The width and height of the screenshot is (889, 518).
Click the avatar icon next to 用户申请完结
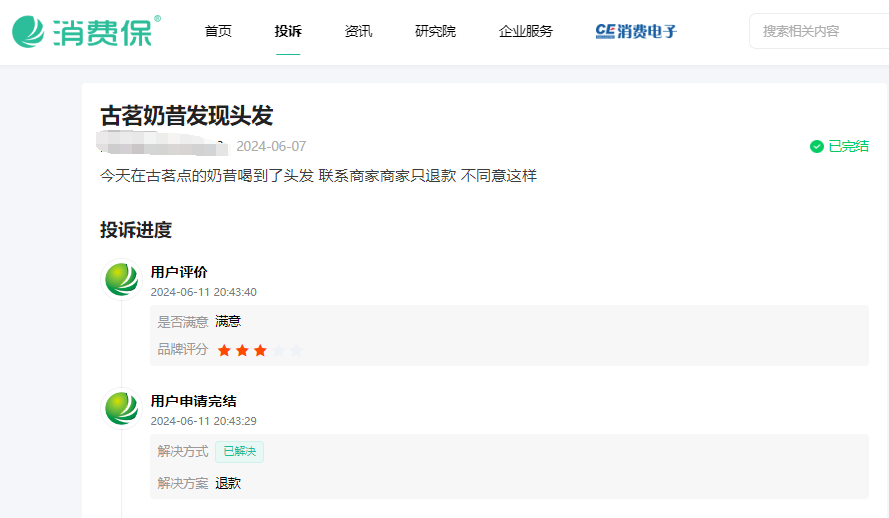121,409
